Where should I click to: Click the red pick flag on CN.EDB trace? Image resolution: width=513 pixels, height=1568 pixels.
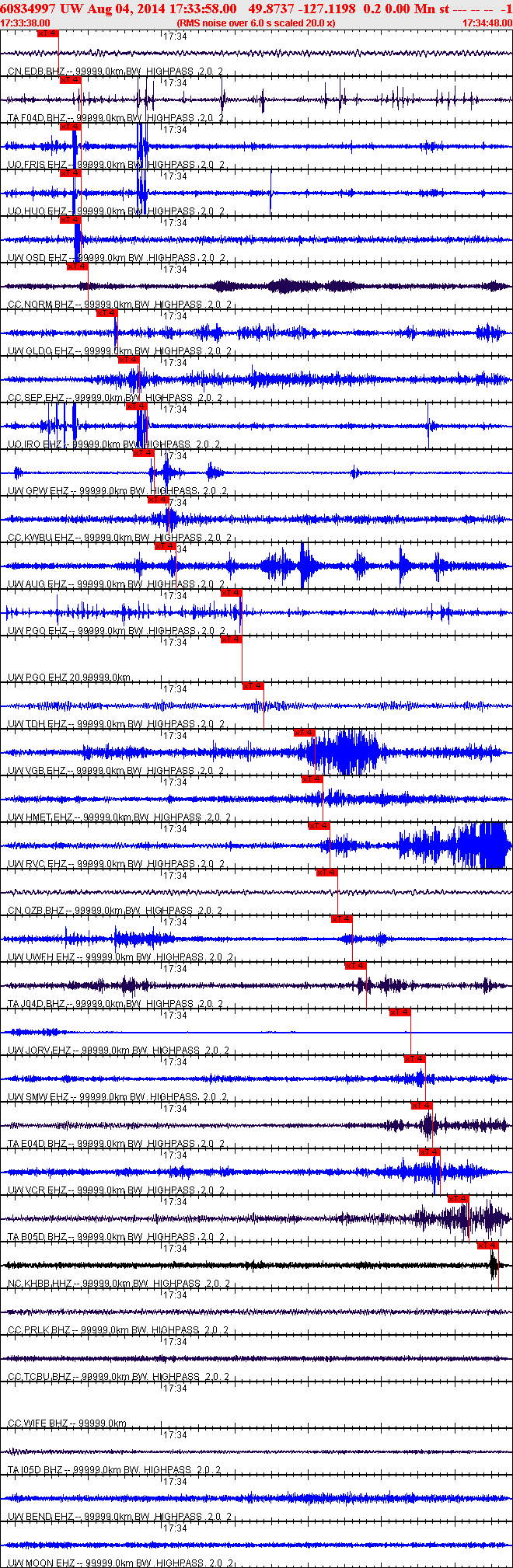[48, 33]
